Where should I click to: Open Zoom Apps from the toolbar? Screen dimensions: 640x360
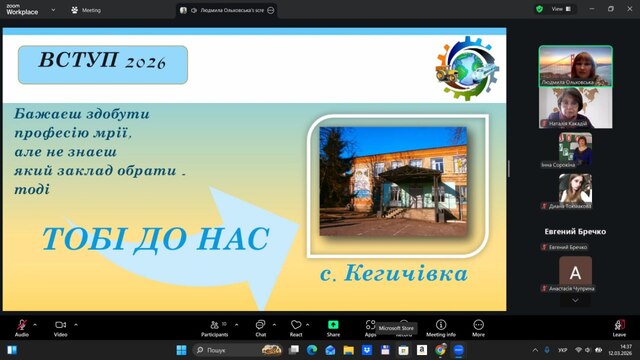[370, 328]
